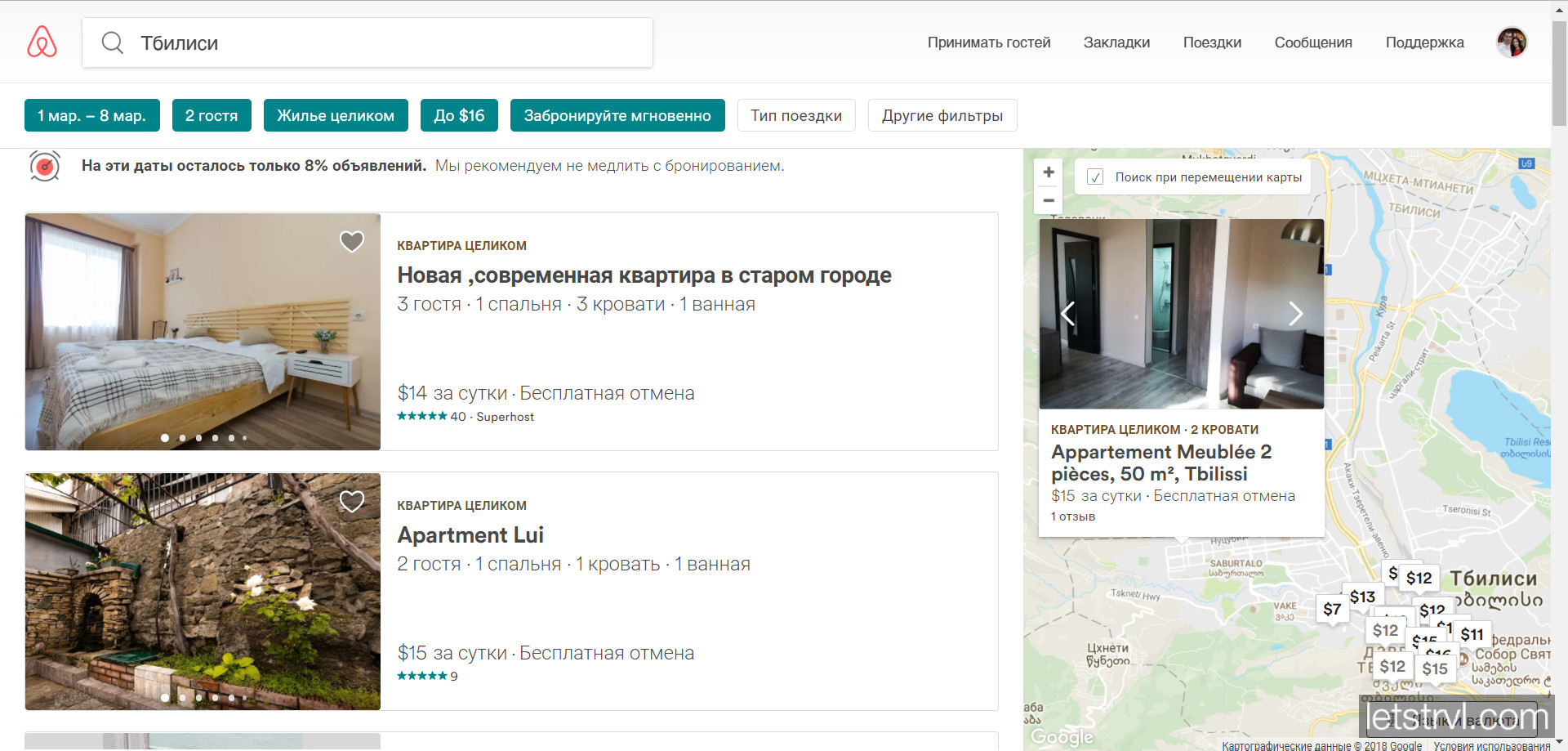1568x751 pixels.
Task: Toggle the Жилье целиком filter
Action: tap(335, 115)
